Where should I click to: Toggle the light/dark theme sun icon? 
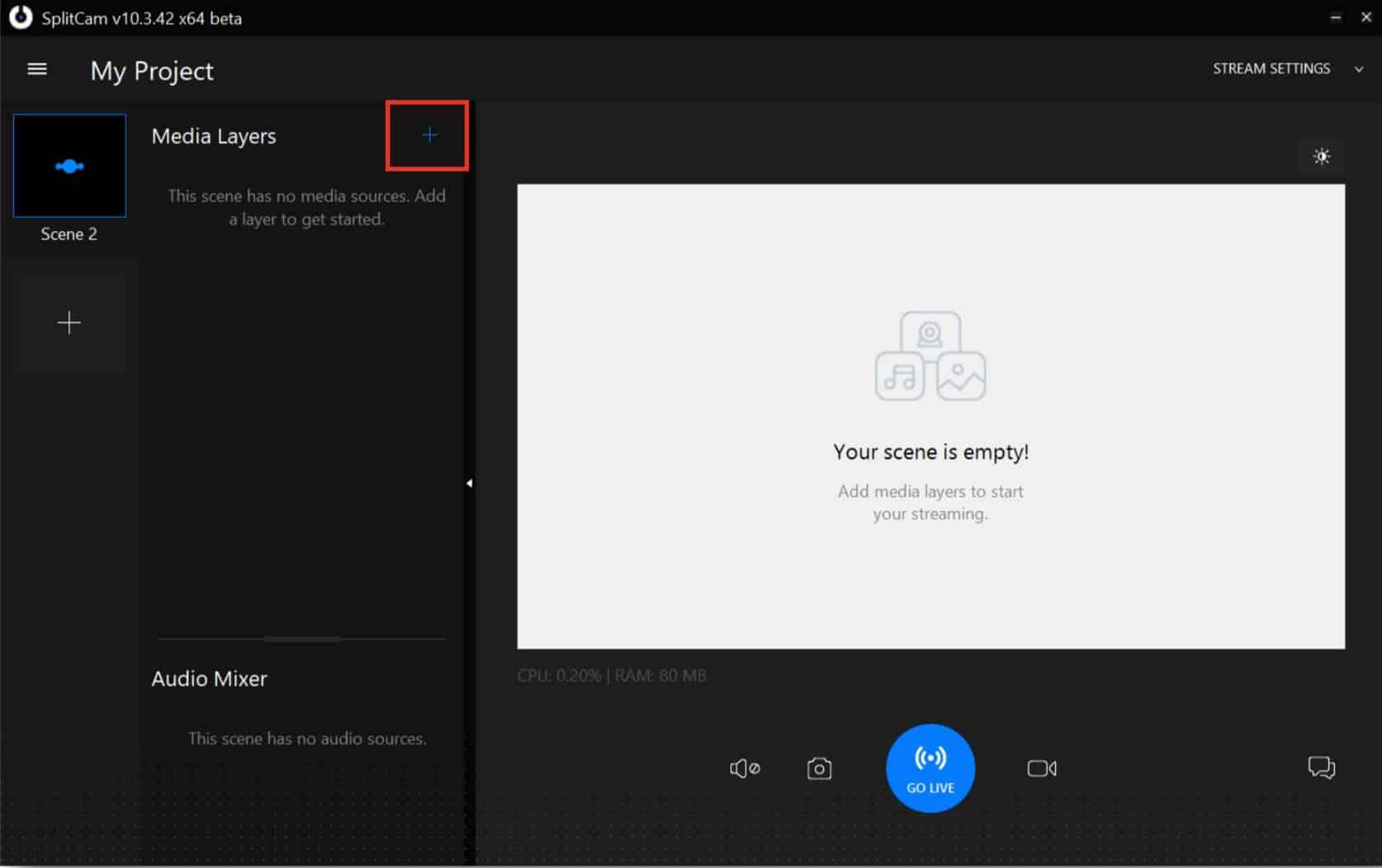click(1321, 157)
